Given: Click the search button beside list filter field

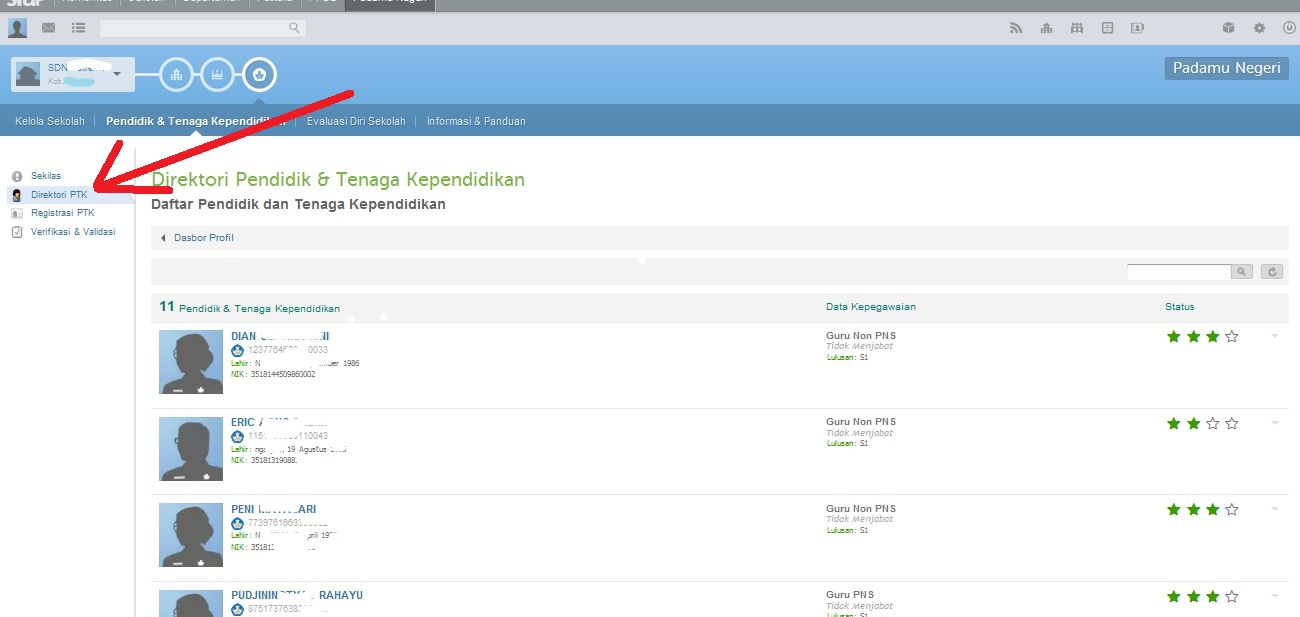Looking at the screenshot, I should [1242, 271].
